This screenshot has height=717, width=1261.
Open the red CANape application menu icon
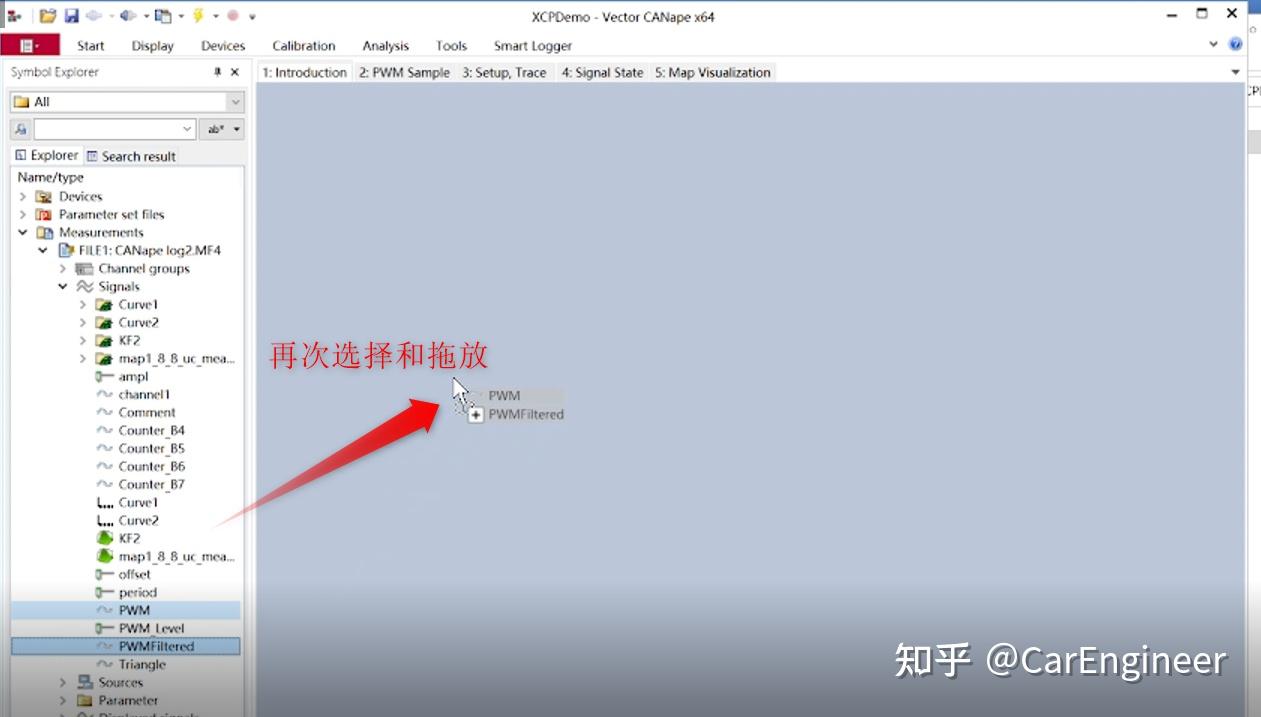tap(28, 46)
